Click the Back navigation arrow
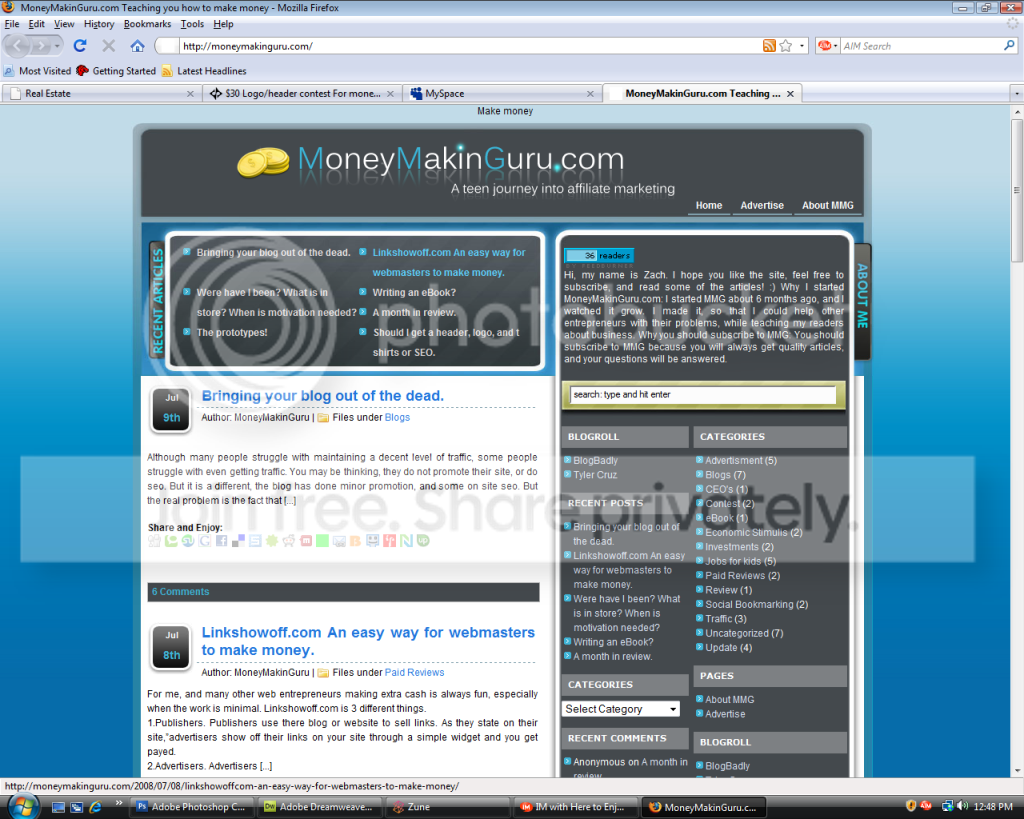The image size is (1024, 819). pos(18,46)
